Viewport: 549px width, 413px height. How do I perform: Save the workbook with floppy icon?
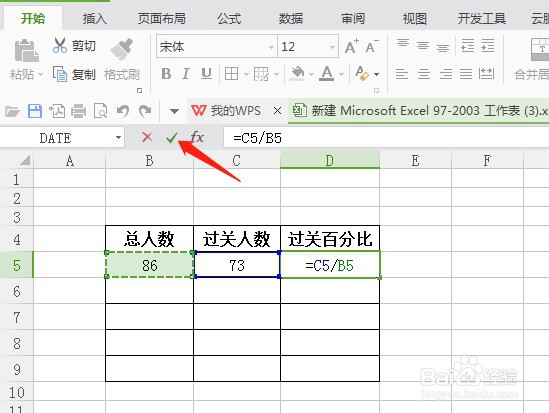click(35, 111)
